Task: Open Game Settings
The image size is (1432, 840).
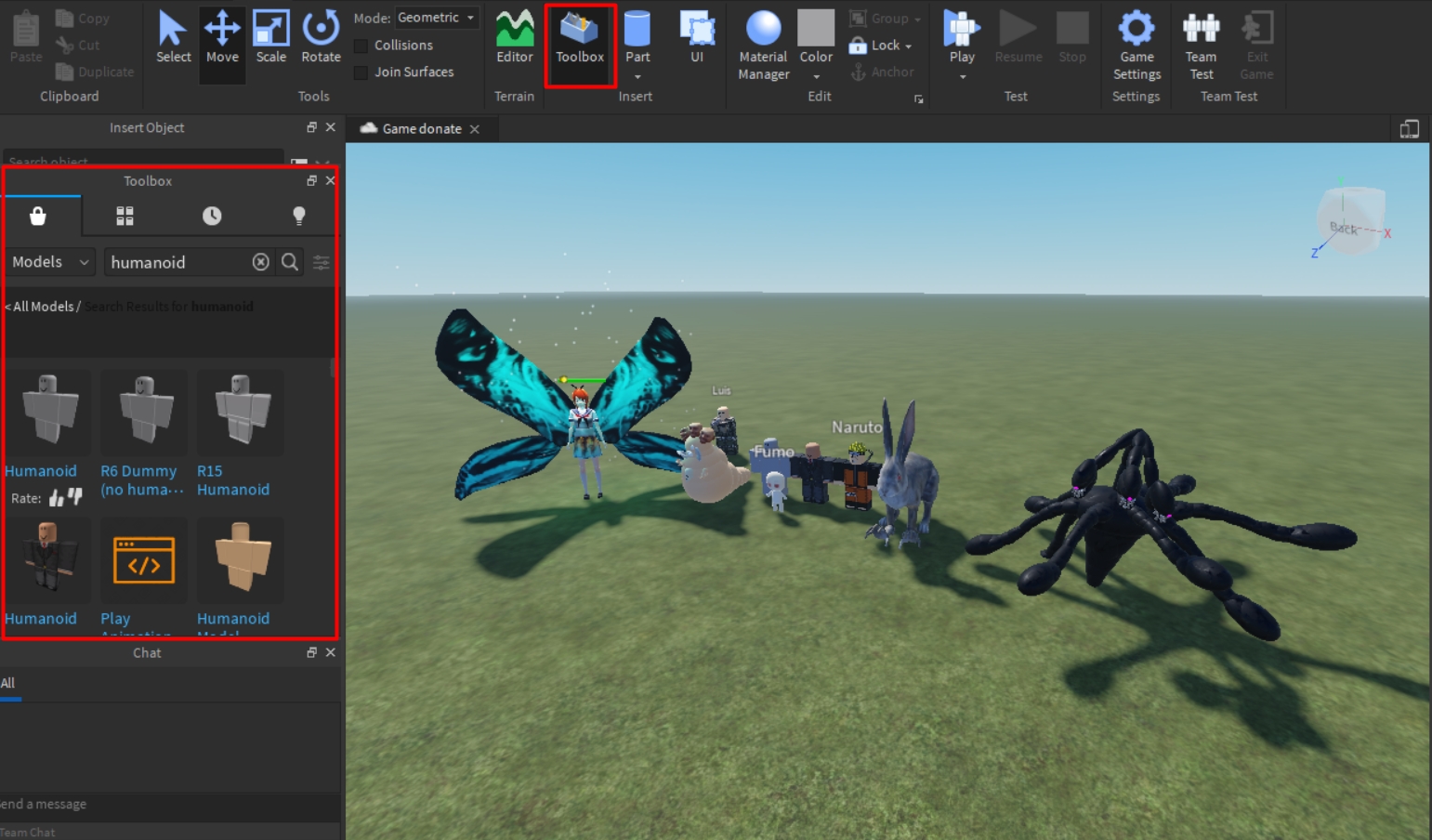Action: click(x=1136, y=46)
